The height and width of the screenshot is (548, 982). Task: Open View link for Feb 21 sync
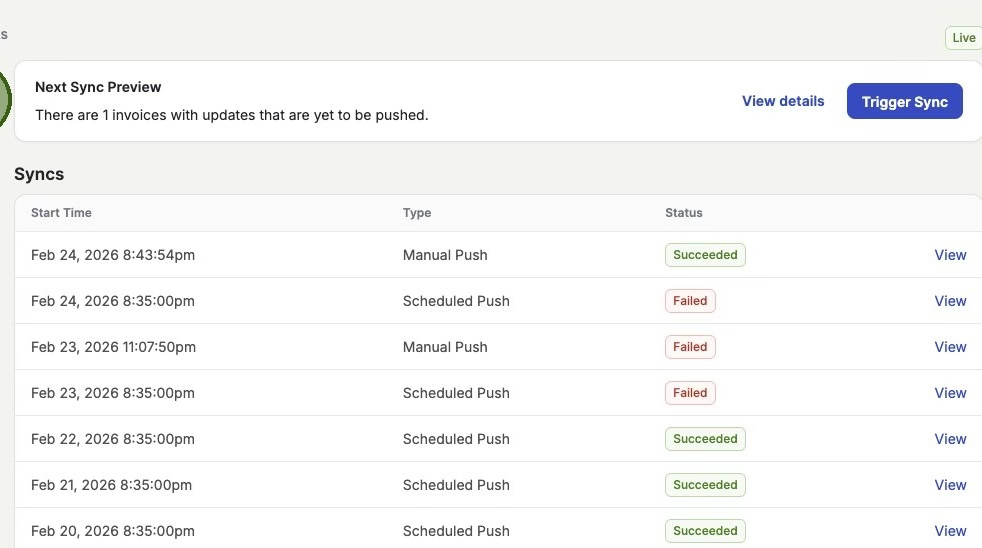950,485
